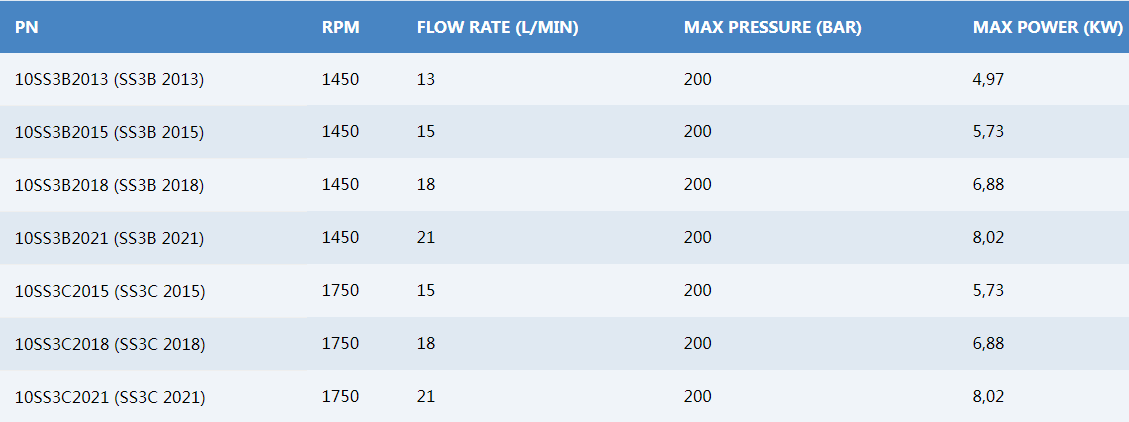Click the 1450 RPM value for 10SS3B2015
Image resolution: width=1129 pixels, height=422 pixels.
click(x=341, y=132)
